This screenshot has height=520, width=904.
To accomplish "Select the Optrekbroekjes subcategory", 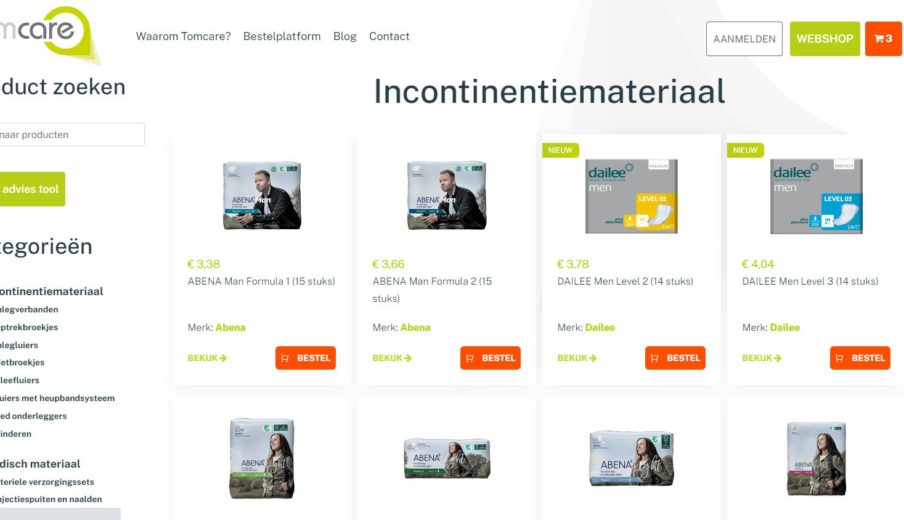I will pos(29,327).
